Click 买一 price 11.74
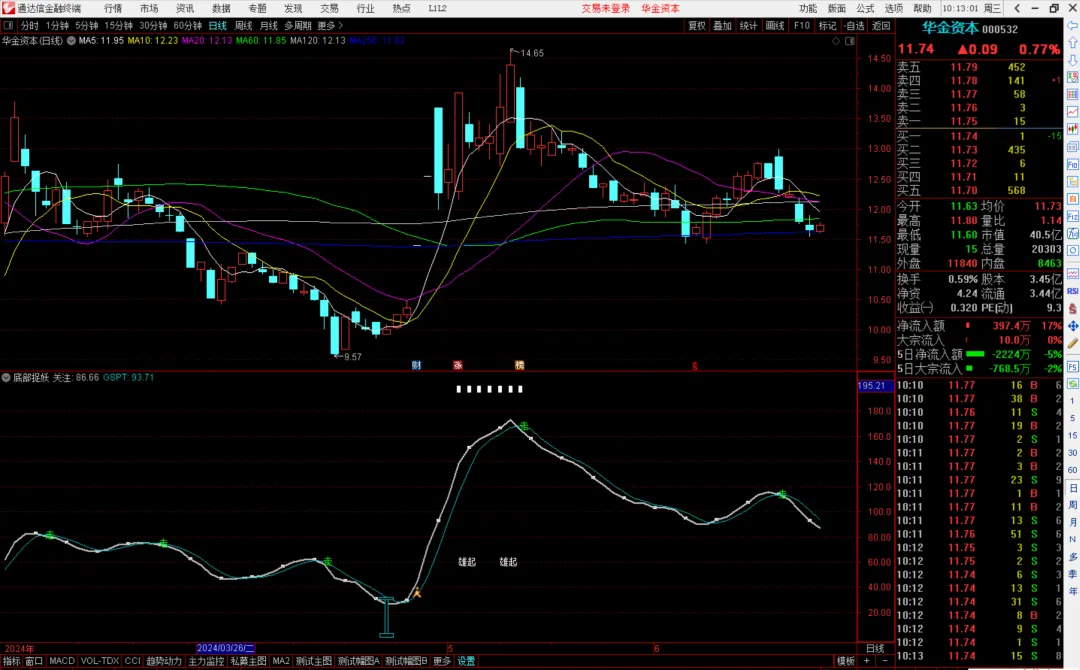The image size is (1080, 670). tap(964, 136)
